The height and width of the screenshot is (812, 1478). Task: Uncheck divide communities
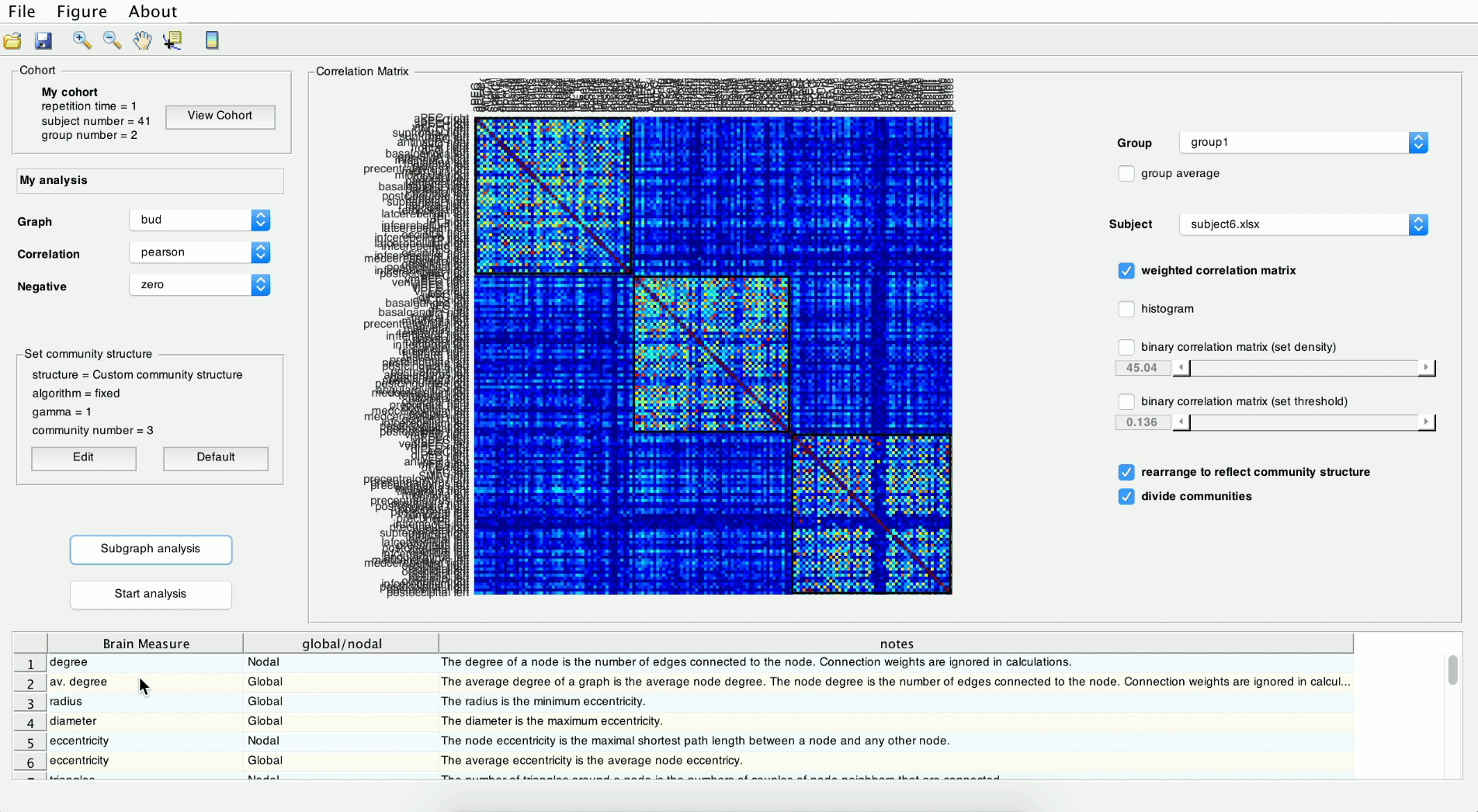(x=1126, y=496)
